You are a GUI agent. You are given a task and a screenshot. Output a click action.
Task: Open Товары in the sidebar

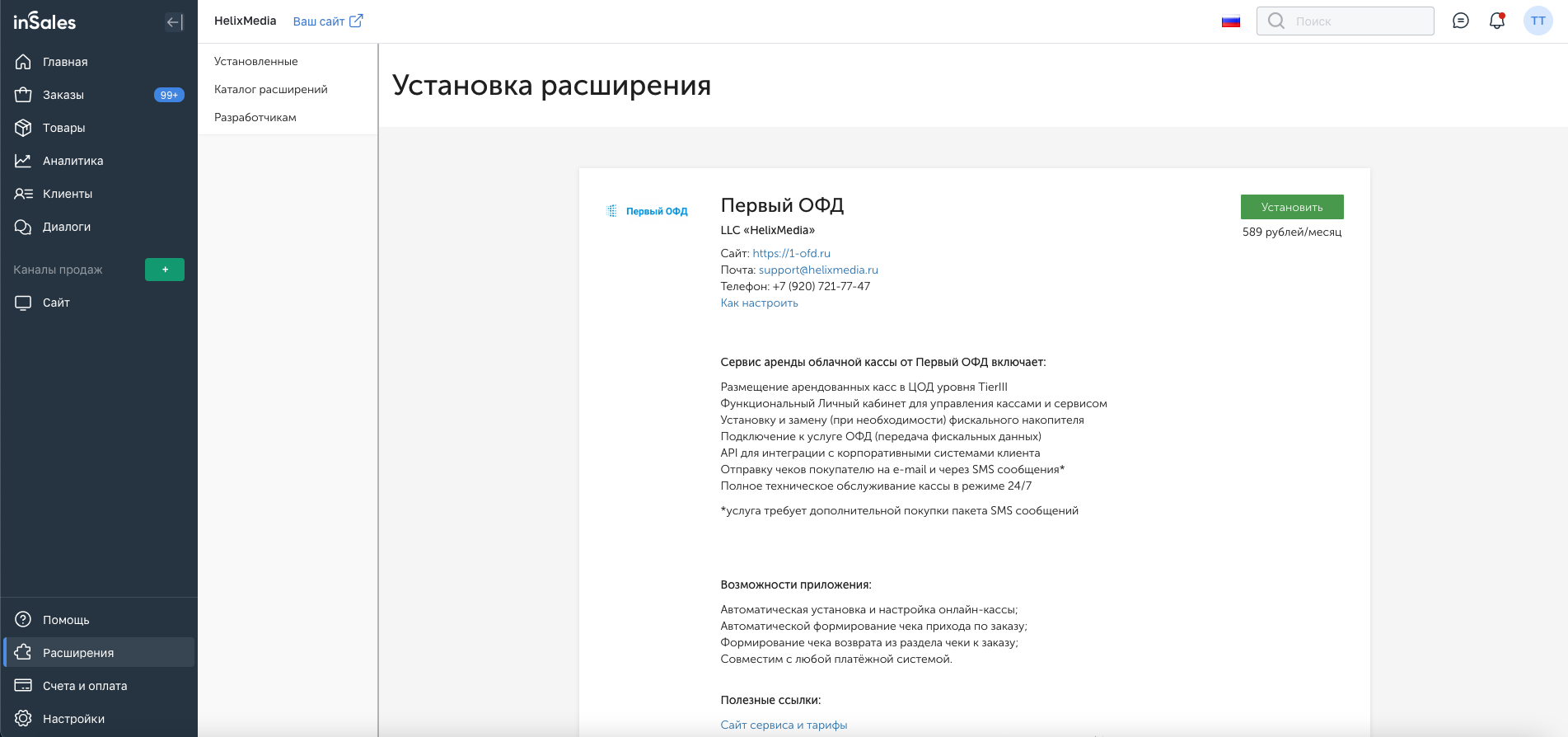pyautogui.click(x=64, y=128)
